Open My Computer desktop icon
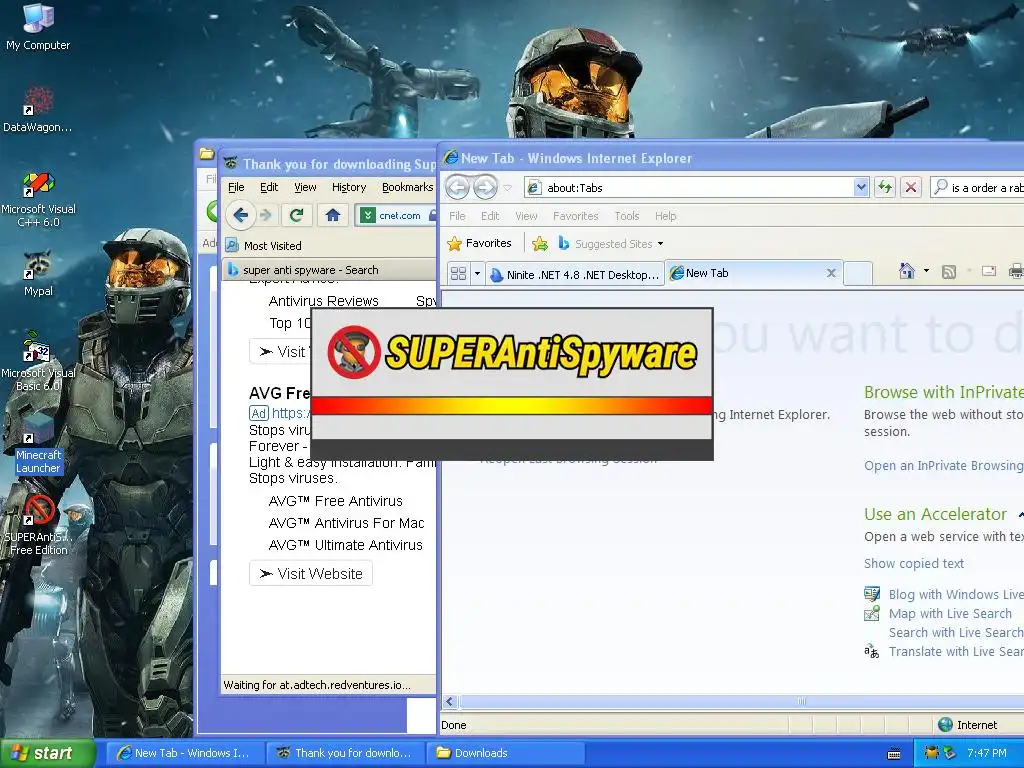The width and height of the screenshot is (1024, 768). (38, 27)
